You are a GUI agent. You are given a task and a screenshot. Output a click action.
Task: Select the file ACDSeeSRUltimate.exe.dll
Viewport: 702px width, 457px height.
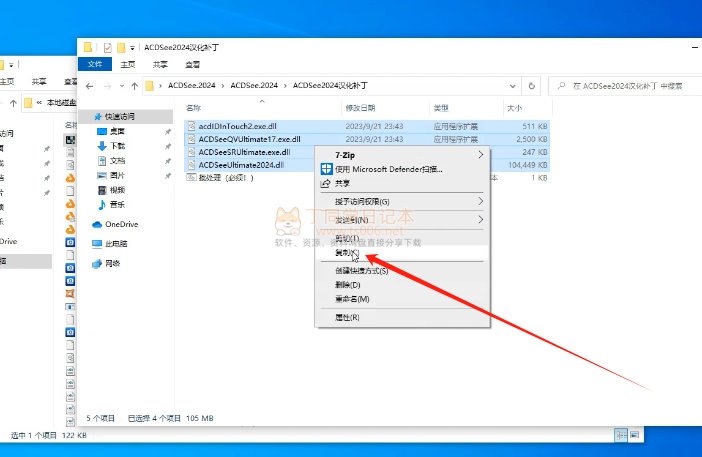click(x=244, y=152)
